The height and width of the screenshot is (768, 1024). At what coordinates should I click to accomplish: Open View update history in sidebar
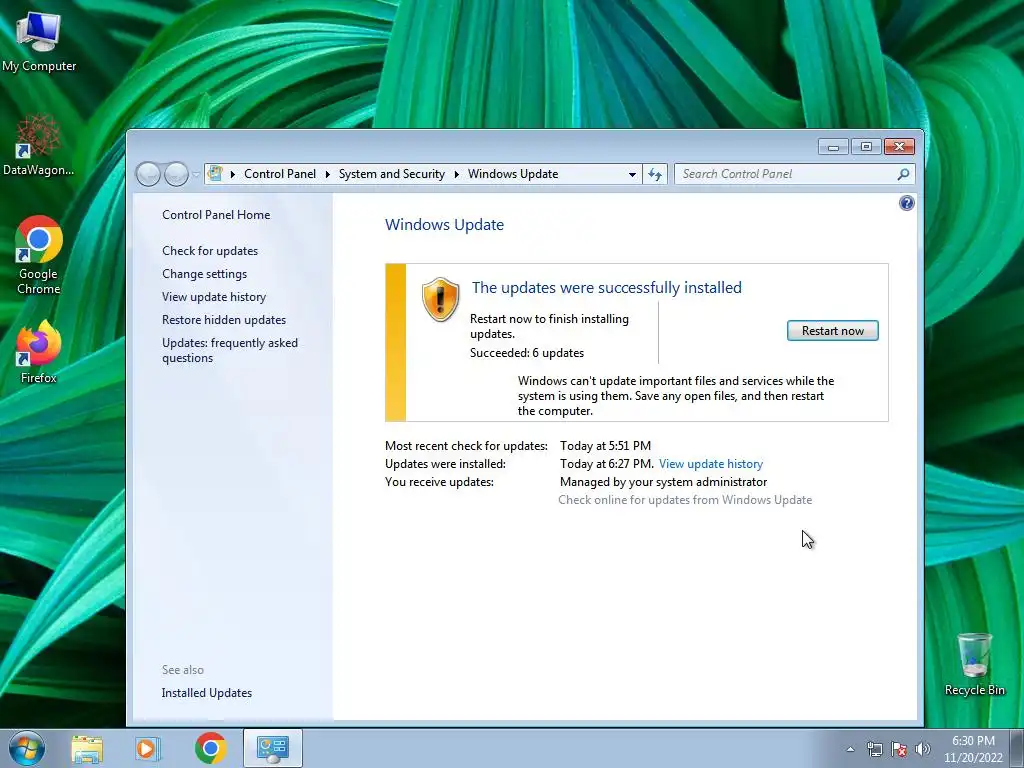(x=214, y=296)
